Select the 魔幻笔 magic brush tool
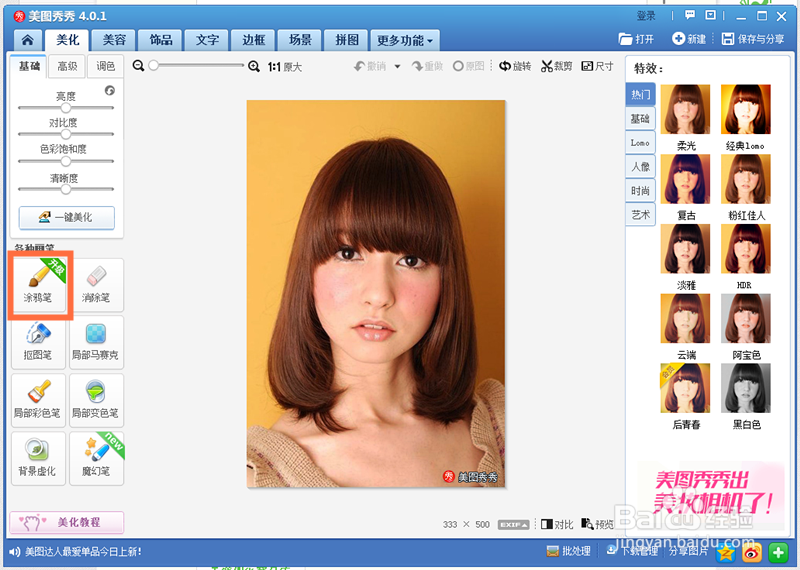The width and height of the screenshot is (800, 570). pos(96,458)
